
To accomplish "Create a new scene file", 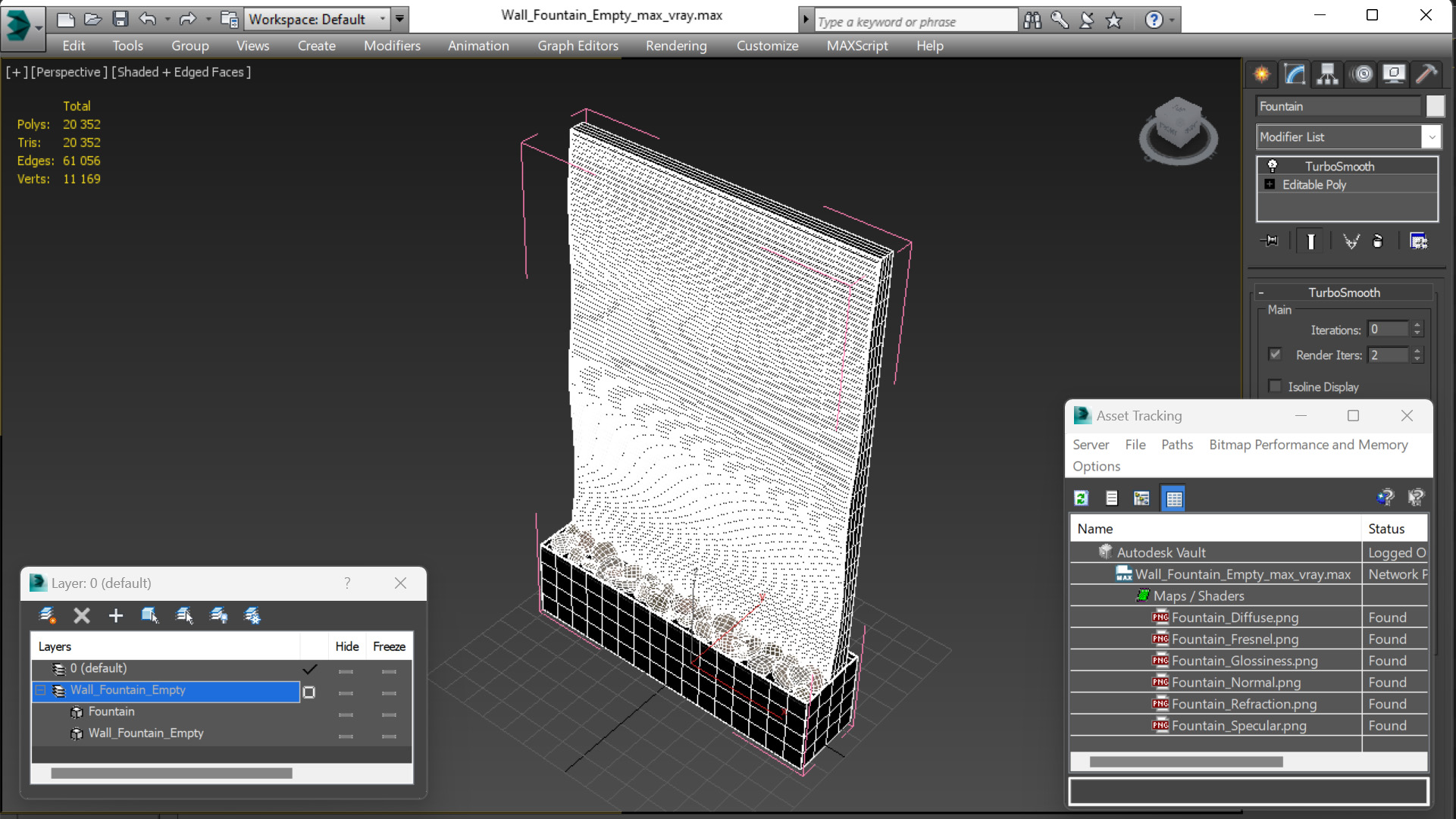I will (66, 20).
